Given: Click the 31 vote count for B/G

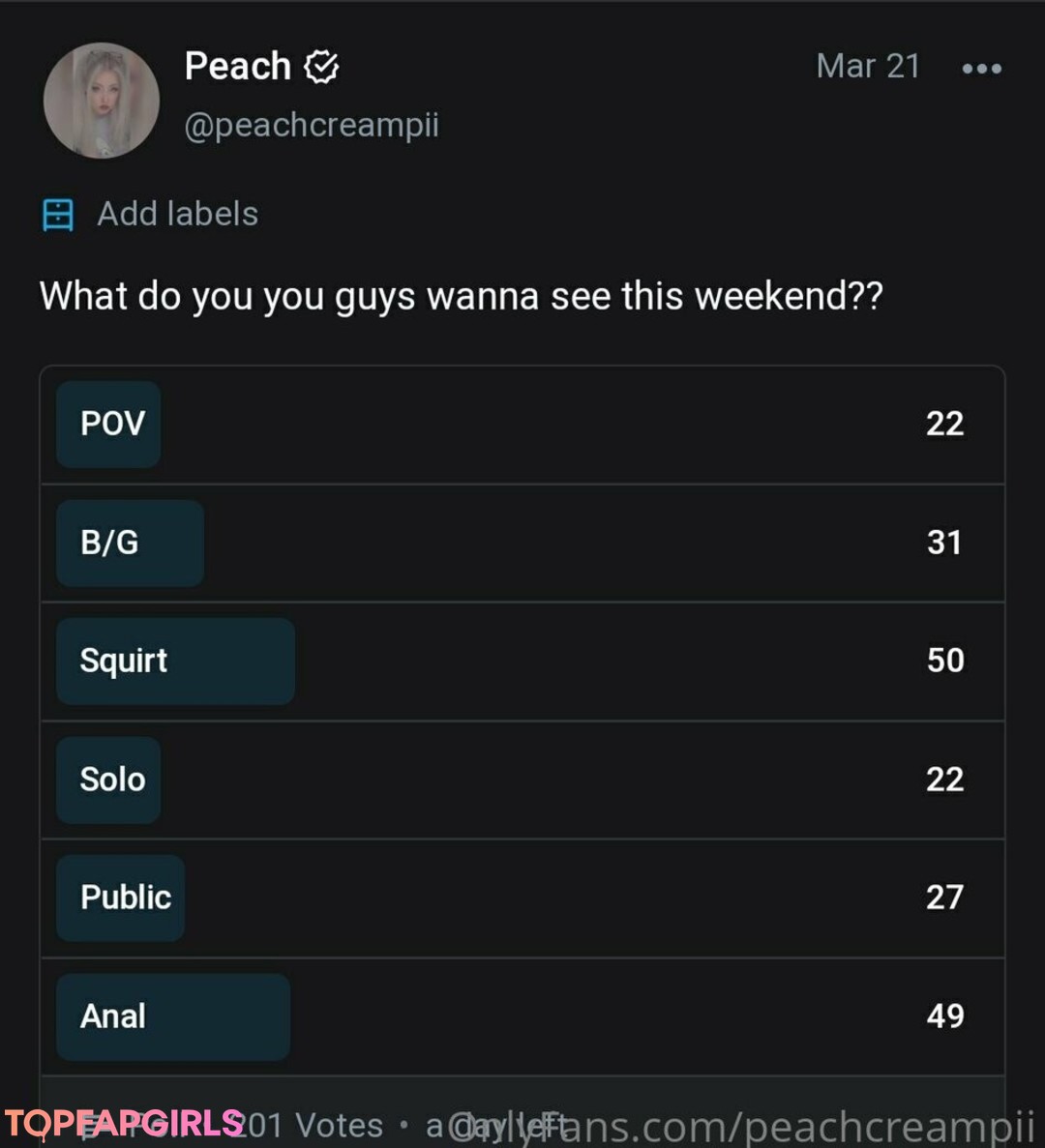Looking at the screenshot, I should (945, 543).
